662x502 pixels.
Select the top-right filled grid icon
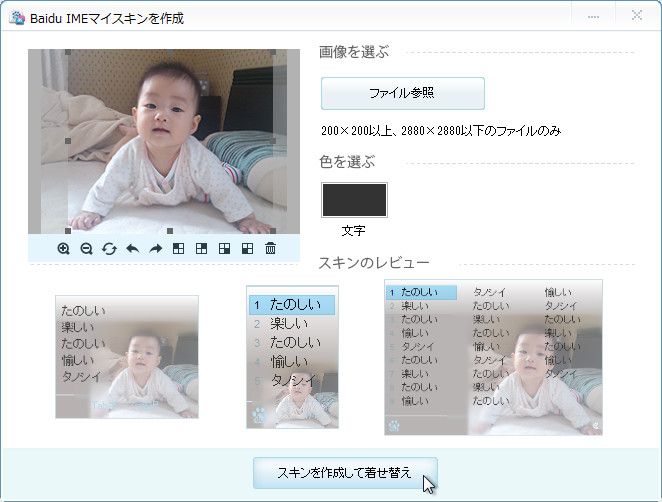[x=201, y=249]
